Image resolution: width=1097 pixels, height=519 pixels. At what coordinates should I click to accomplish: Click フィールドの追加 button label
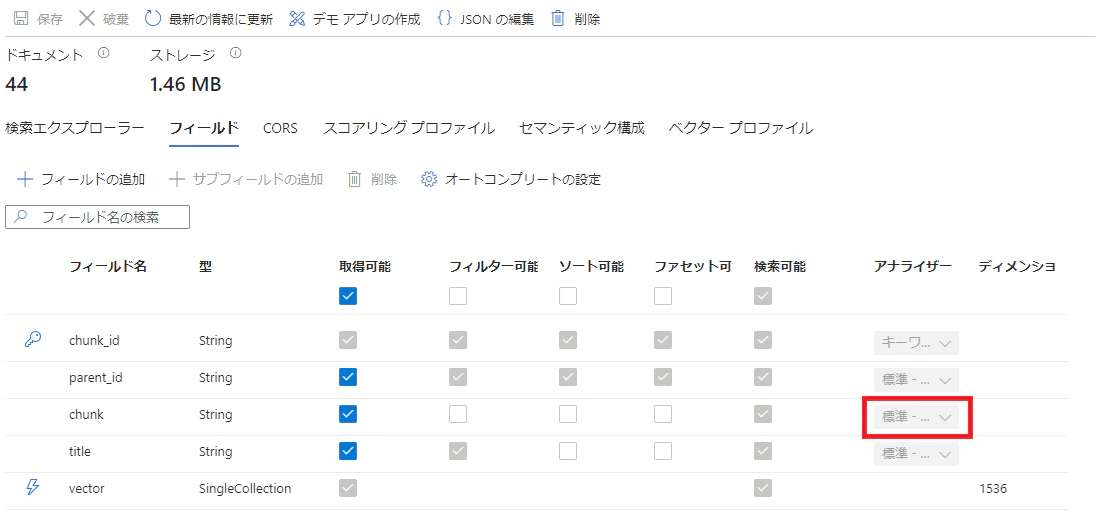click(93, 180)
